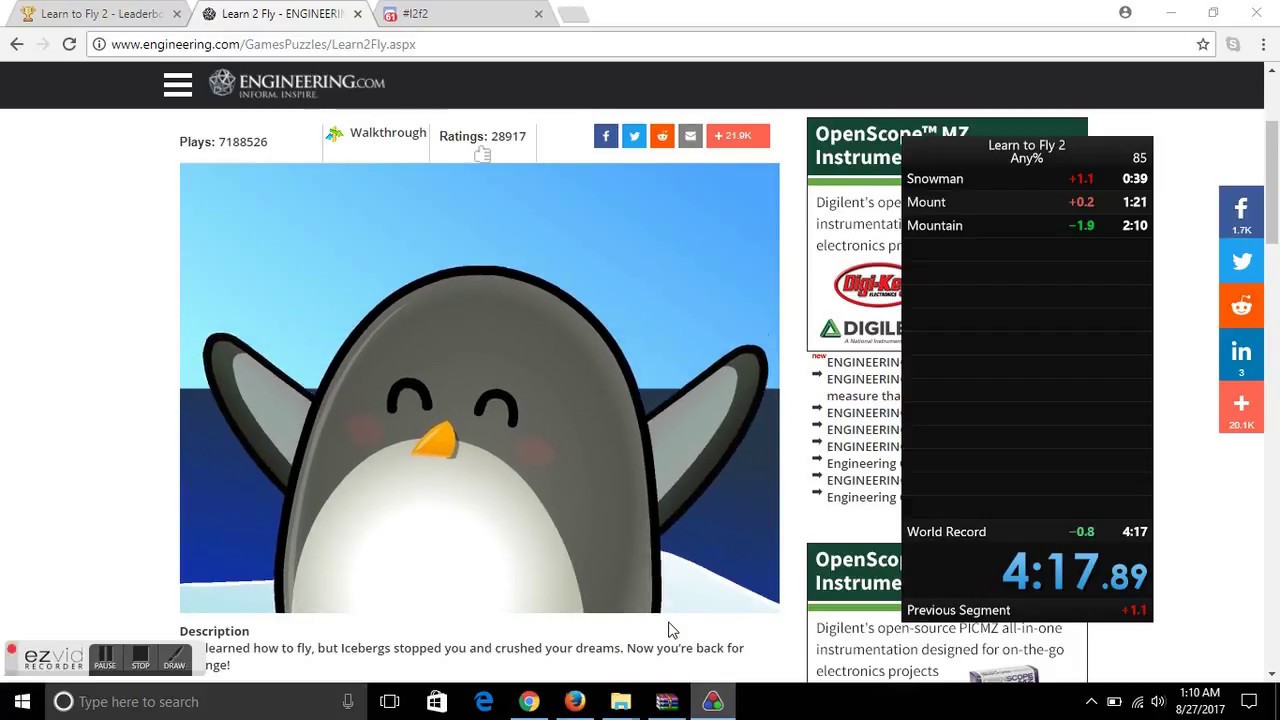This screenshot has height=720, width=1280.
Task: Select the Mount split in the timer
Action: pyautogui.click(x=1027, y=202)
